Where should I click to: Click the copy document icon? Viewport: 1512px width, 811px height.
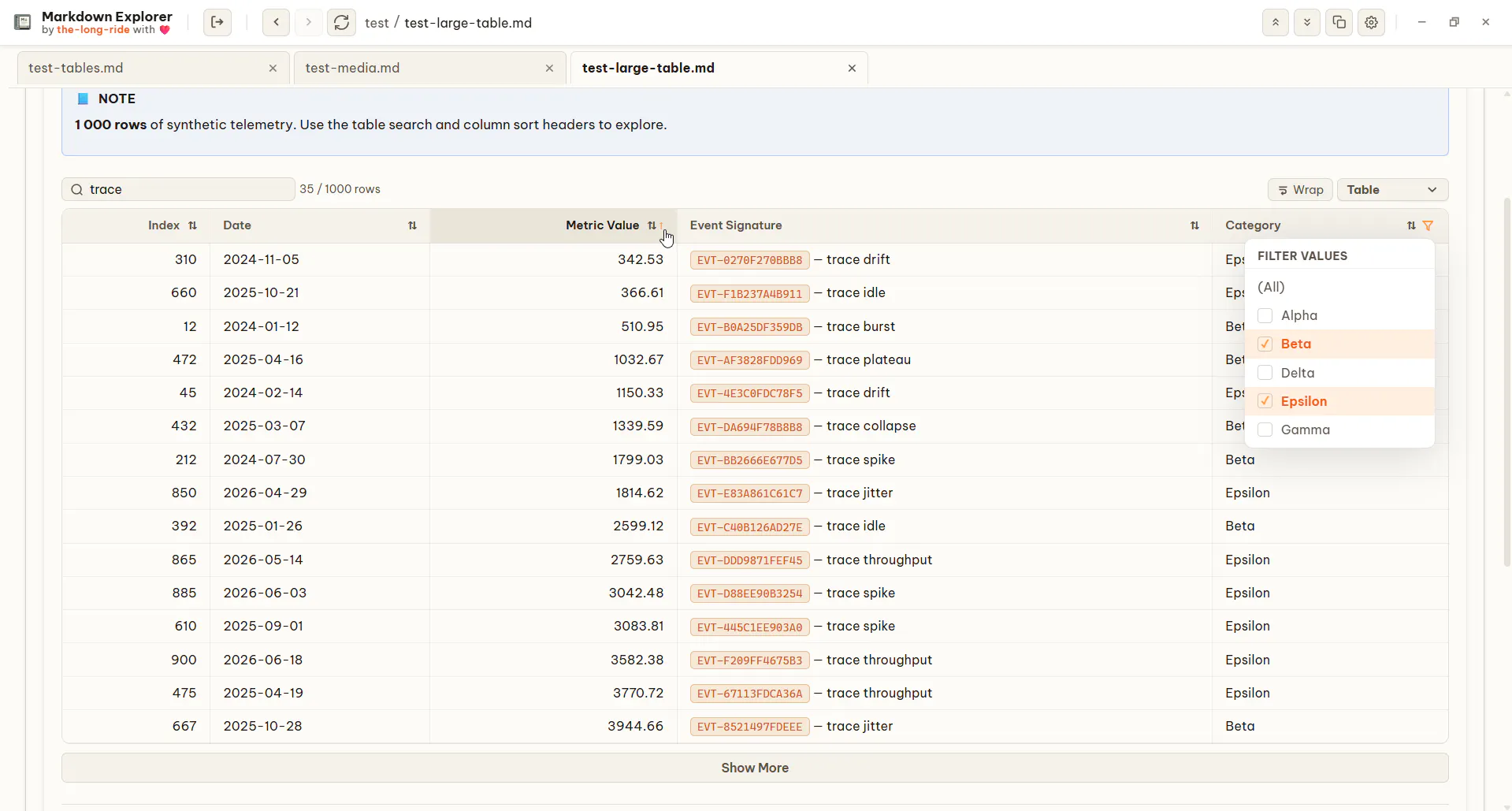[x=1339, y=23]
